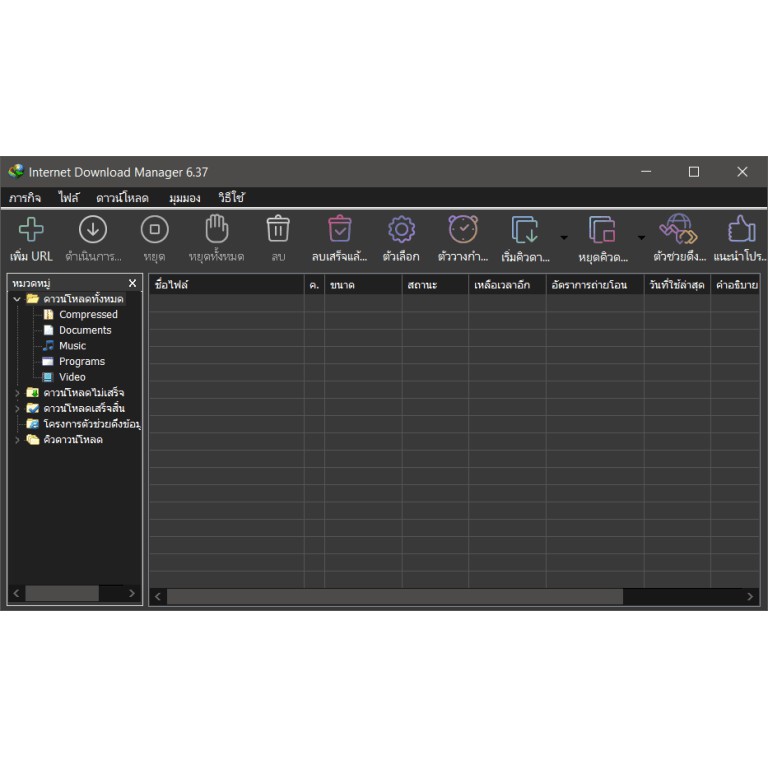Select ดาวน์โหลดทั้งหมด folder in tree

coord(83,299)
